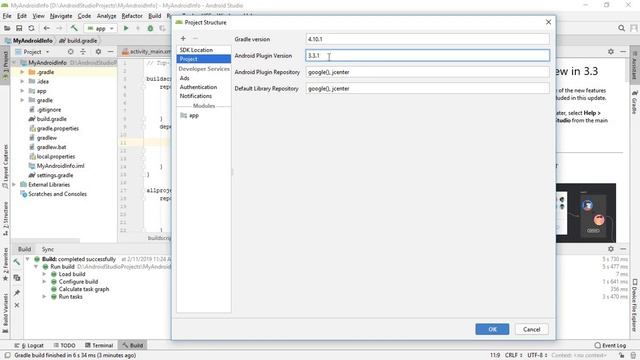Click Collapse All icon in Project panel
This screenshot has height=360, width=640.
83,52
